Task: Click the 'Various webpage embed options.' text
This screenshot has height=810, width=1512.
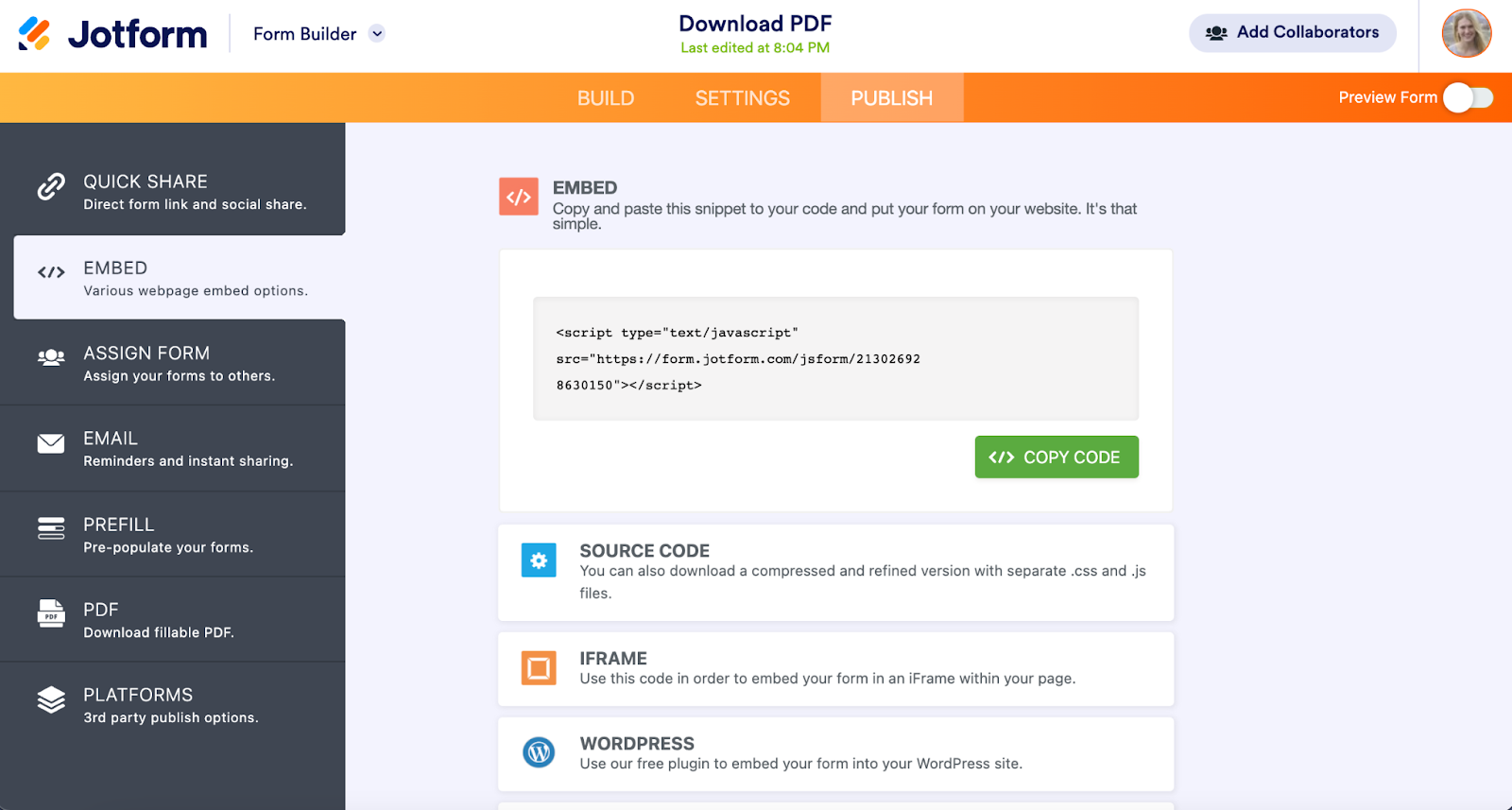Action: point(196,291)
